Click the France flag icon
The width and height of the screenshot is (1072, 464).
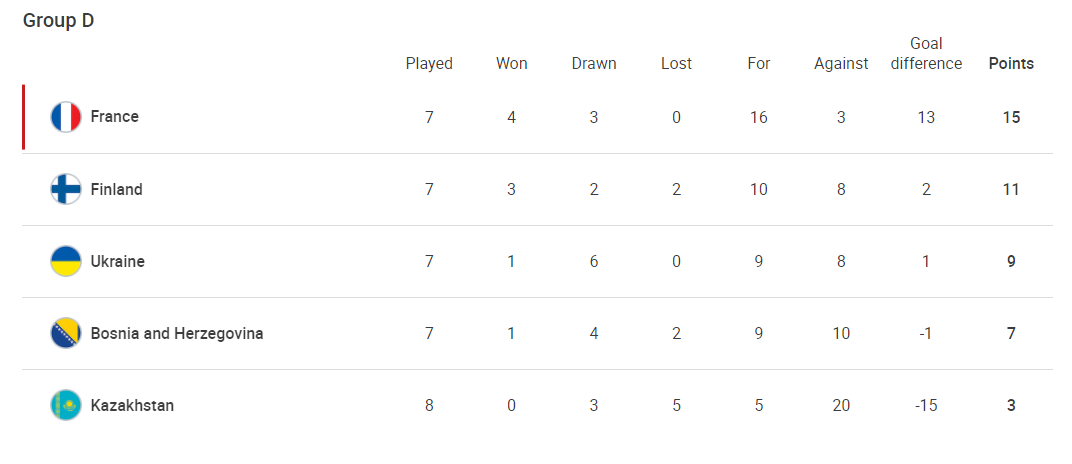pos(66,117)
